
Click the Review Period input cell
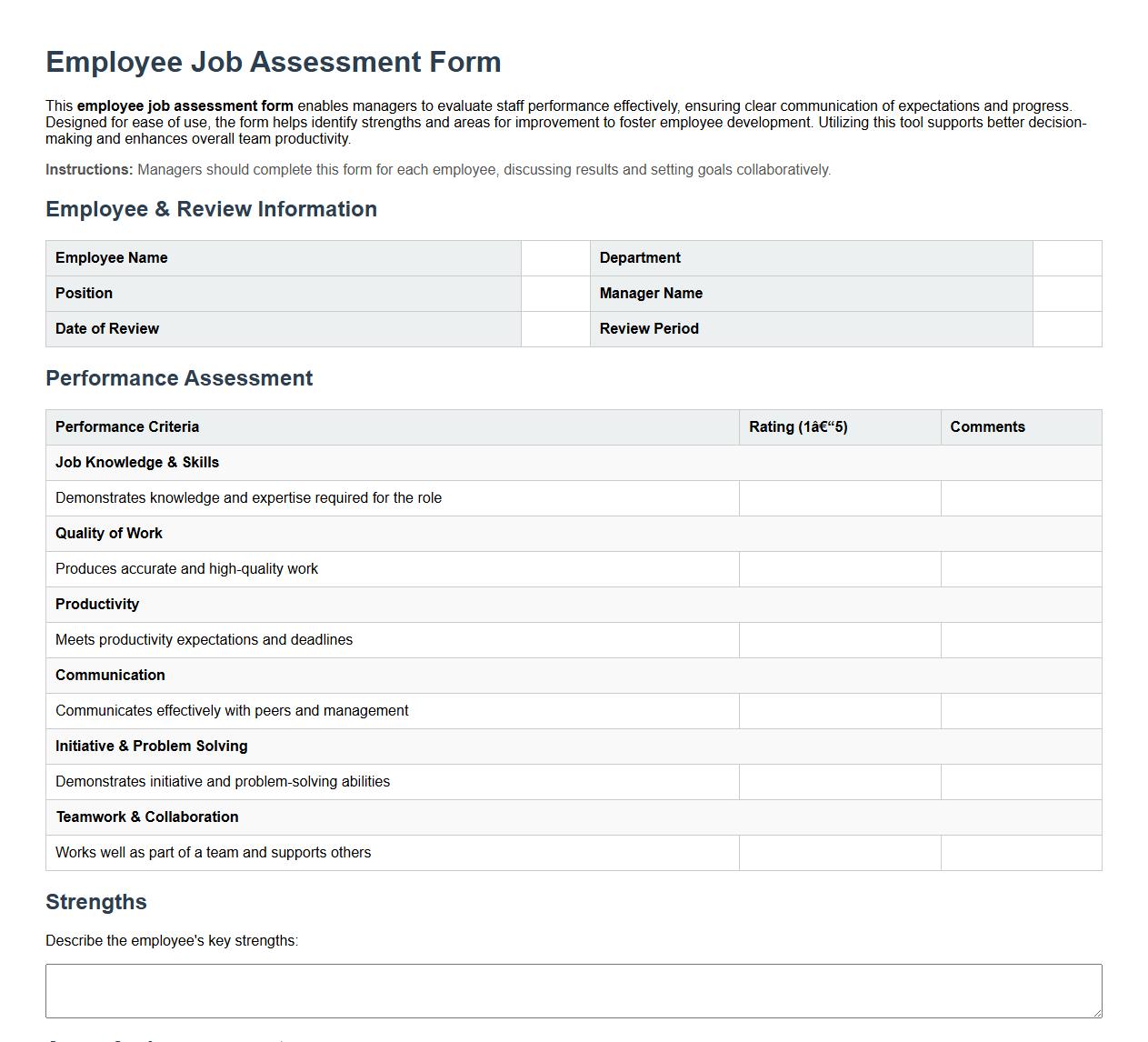click(x=1065, y=329)
